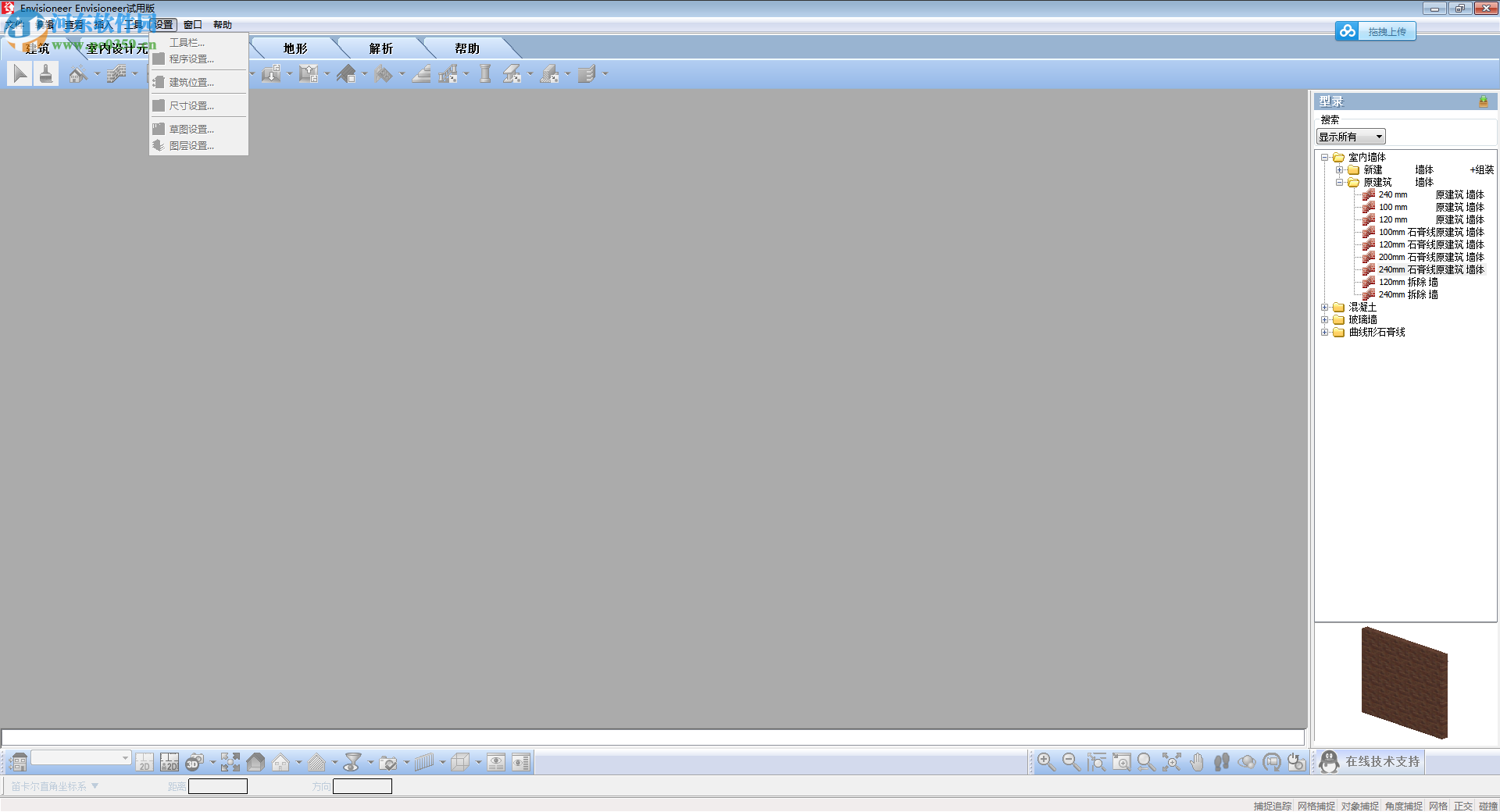Expand the 新建 墙体 folder
Image resolution: width=1500 pixels, height=812 pixels.
click(x=1340, y=170)
